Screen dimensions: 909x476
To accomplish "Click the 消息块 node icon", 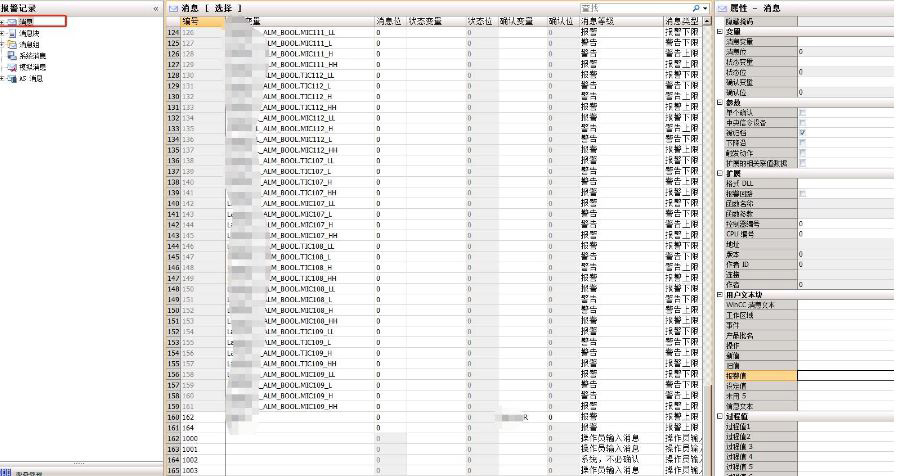I will coord(14,32).
